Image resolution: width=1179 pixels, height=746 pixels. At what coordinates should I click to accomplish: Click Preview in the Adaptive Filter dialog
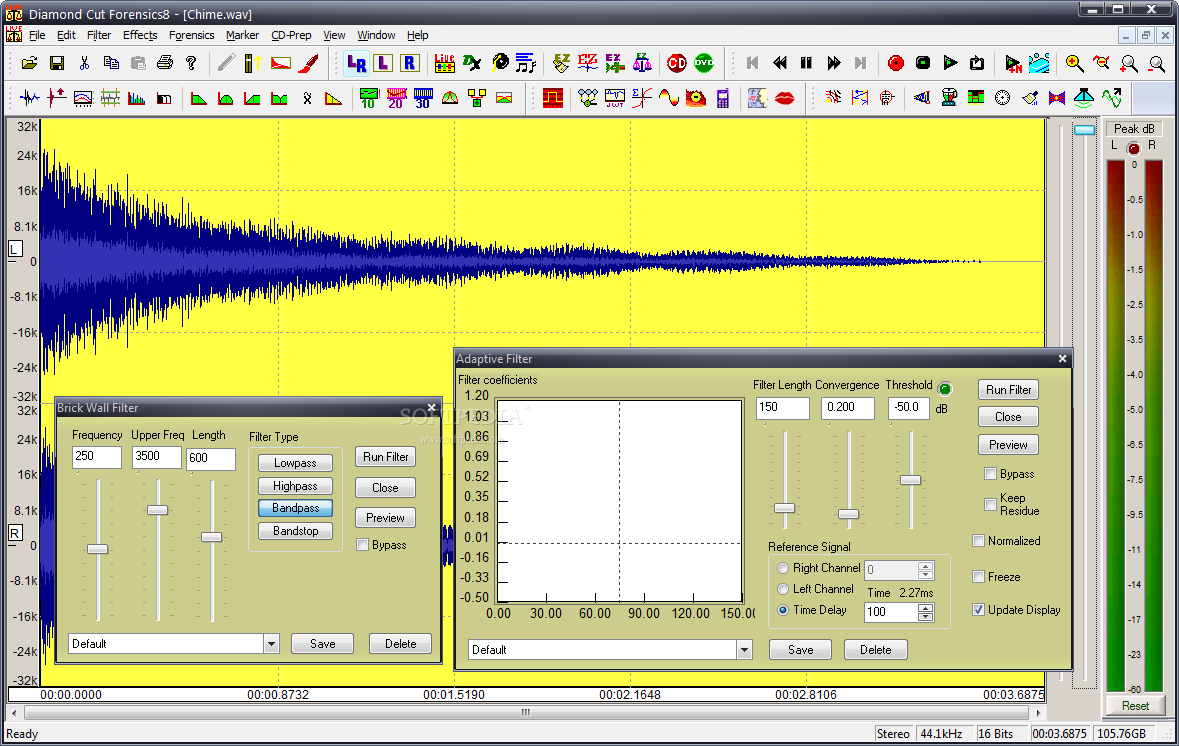(1008, 444)
